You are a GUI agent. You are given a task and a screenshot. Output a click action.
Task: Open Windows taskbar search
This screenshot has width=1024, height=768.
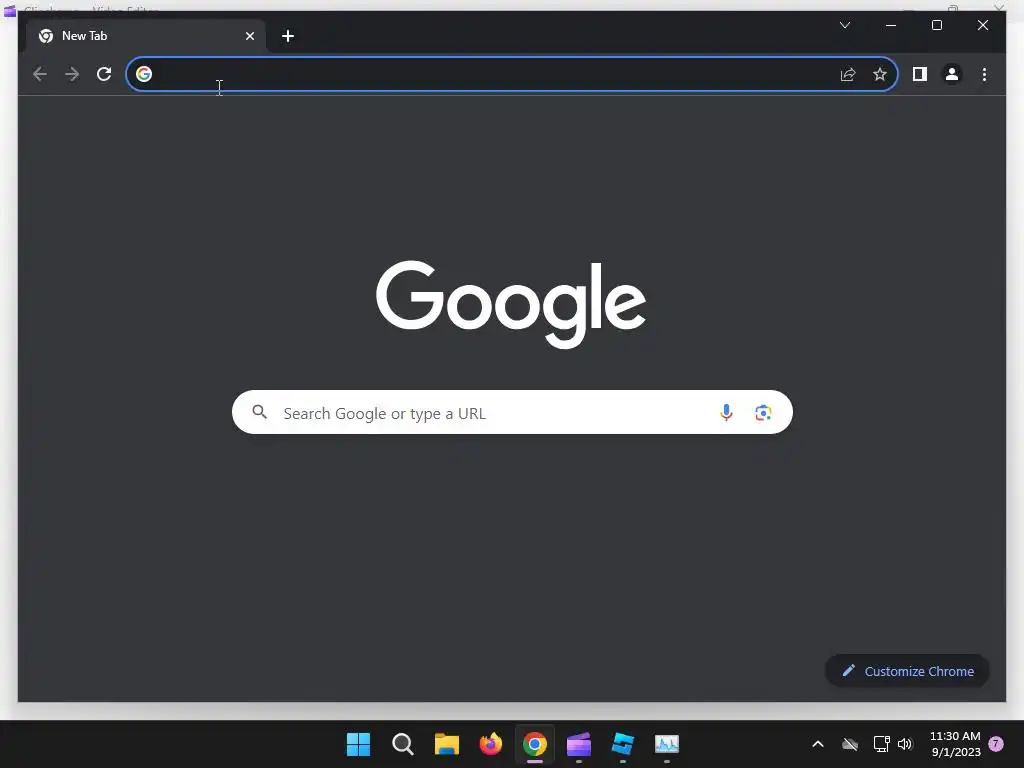point(402,744)
